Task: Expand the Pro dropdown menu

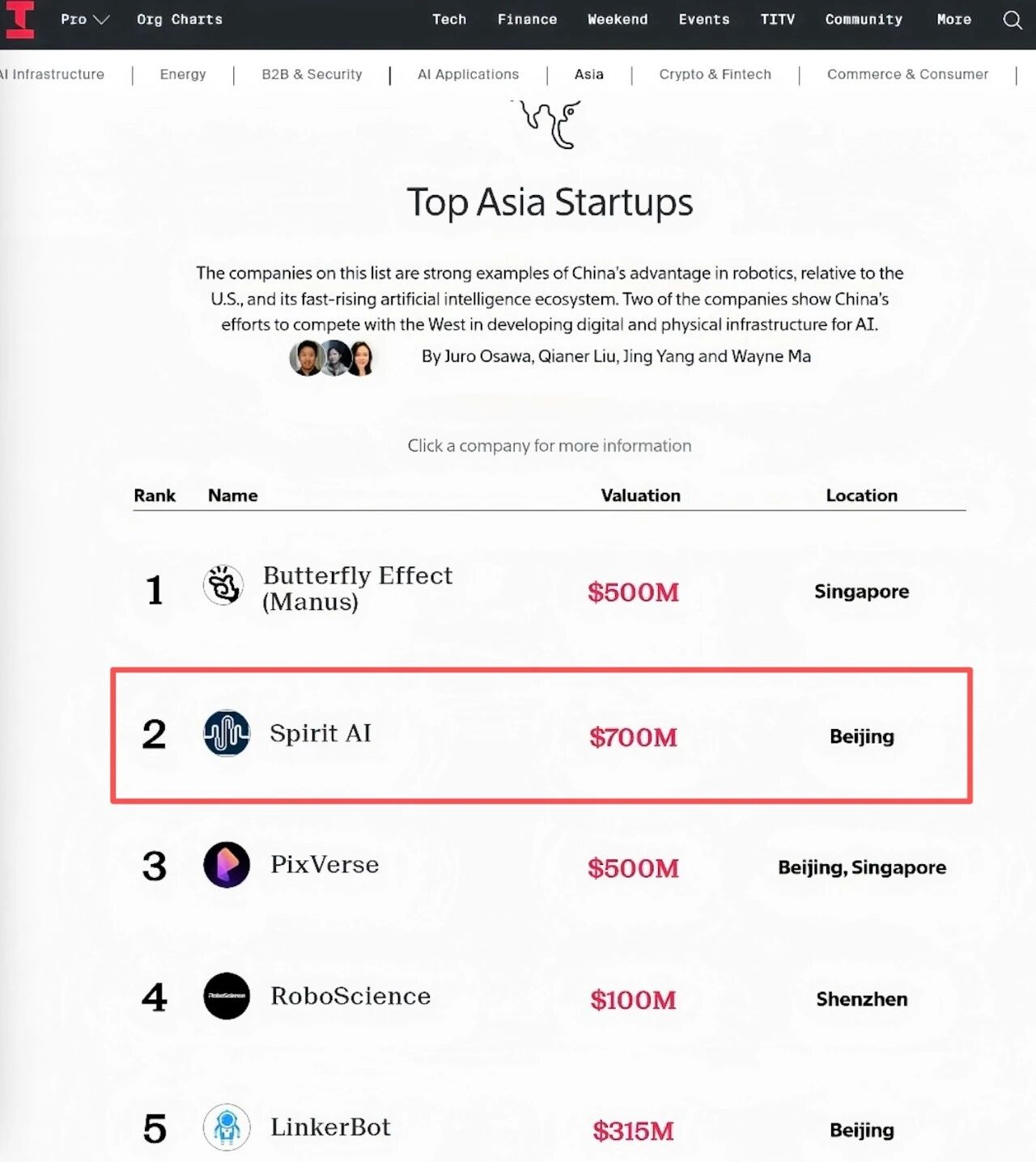Action: click(x=84, y=19)
